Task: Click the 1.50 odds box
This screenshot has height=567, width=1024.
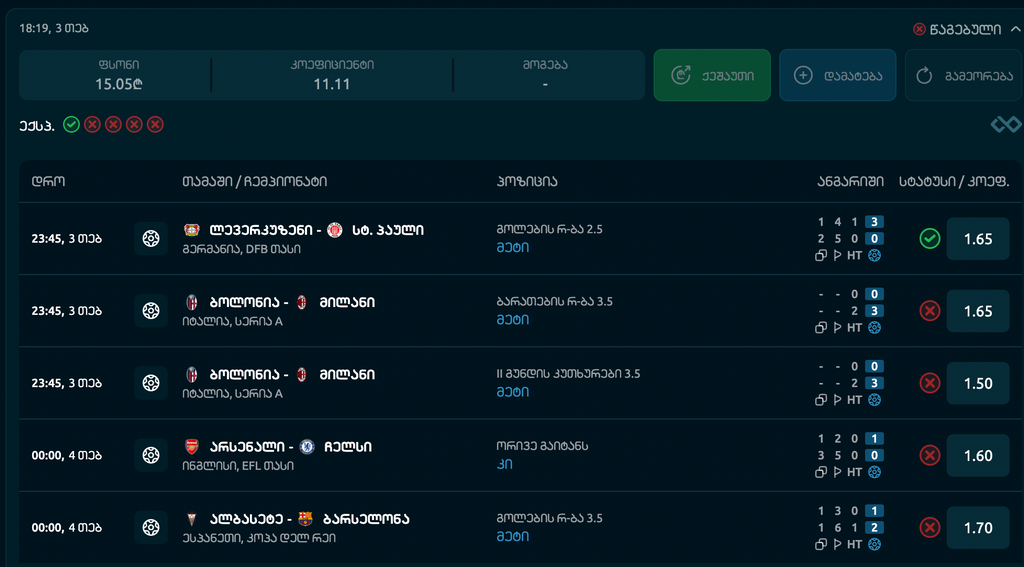Action: click(978, 383)
